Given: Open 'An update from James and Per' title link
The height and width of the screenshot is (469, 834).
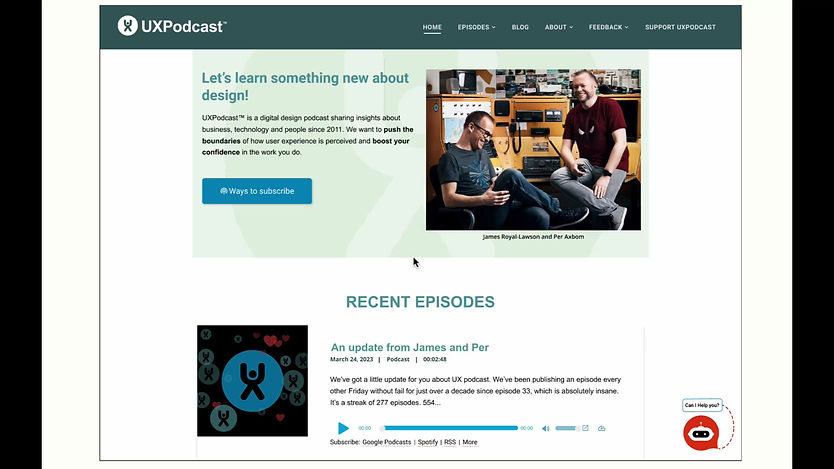Looking at the screenshot, I should [x=410, y=347].
